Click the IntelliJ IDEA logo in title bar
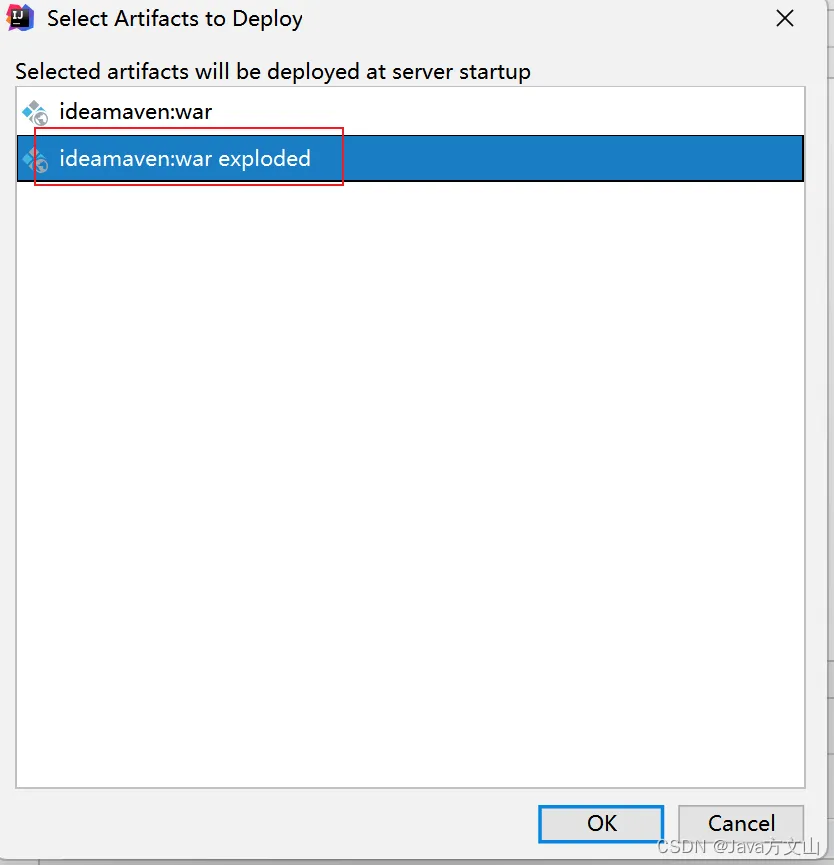The height and width of the screenshot is (865, 834). 21,18
